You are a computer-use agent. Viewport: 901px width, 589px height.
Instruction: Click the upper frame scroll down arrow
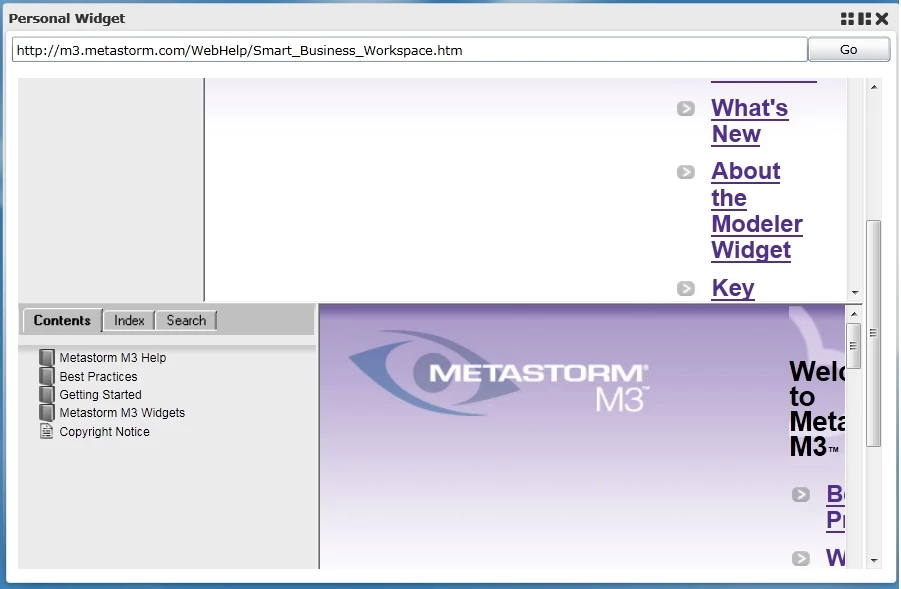855,292
